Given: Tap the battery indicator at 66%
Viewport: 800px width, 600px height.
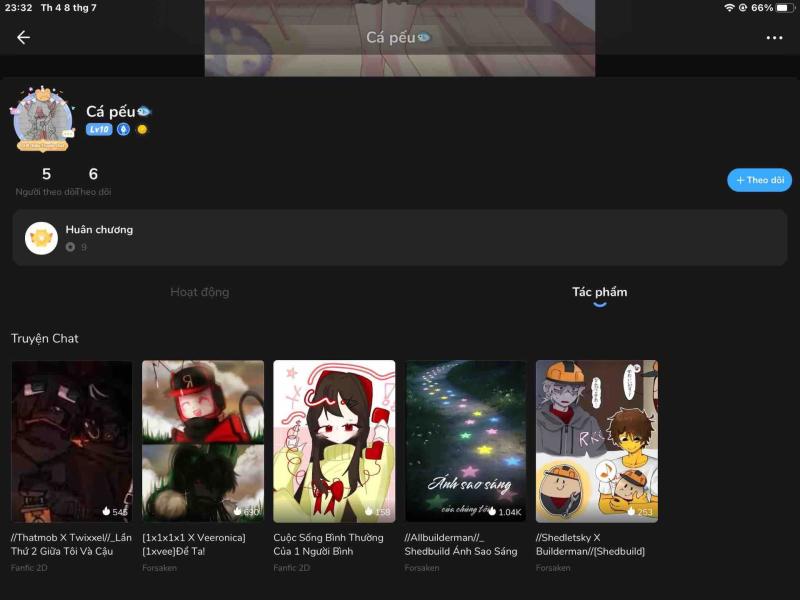Looking at the screenshot, I should [x=785, y=8].
